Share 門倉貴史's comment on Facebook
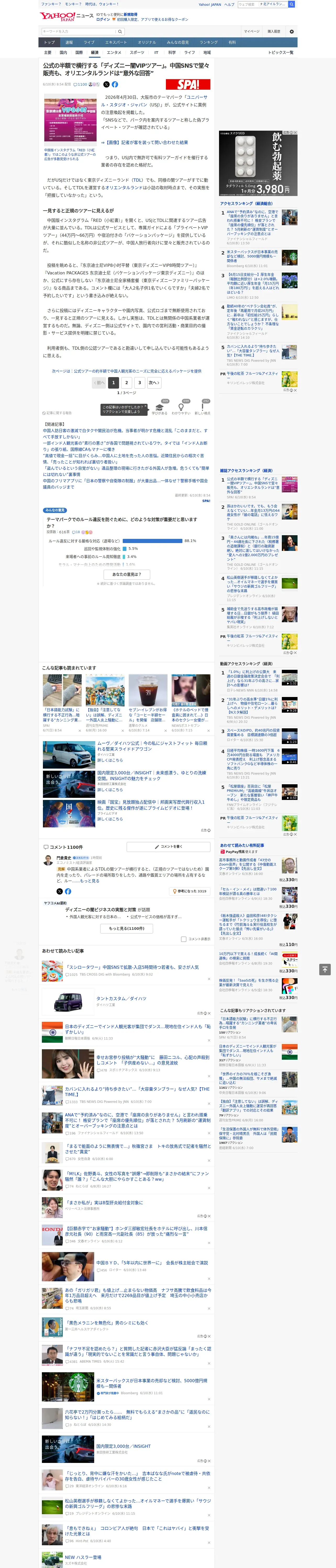336x1568 pixels. (68, 891)
